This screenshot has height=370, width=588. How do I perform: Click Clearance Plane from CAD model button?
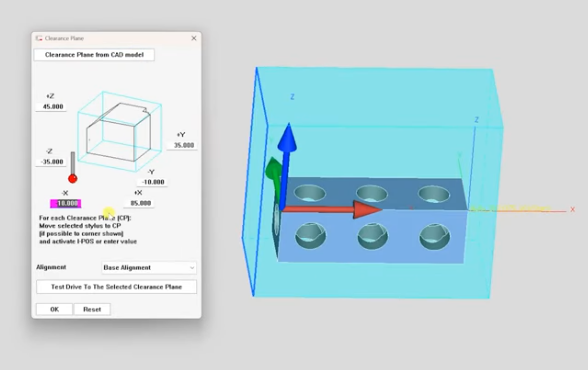click(x=94, y=55)
